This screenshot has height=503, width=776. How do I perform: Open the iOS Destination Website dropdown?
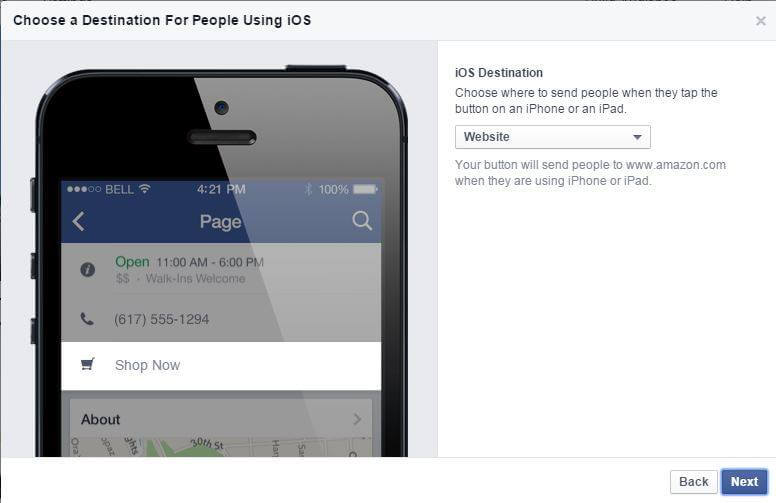[x=552, y=137]
